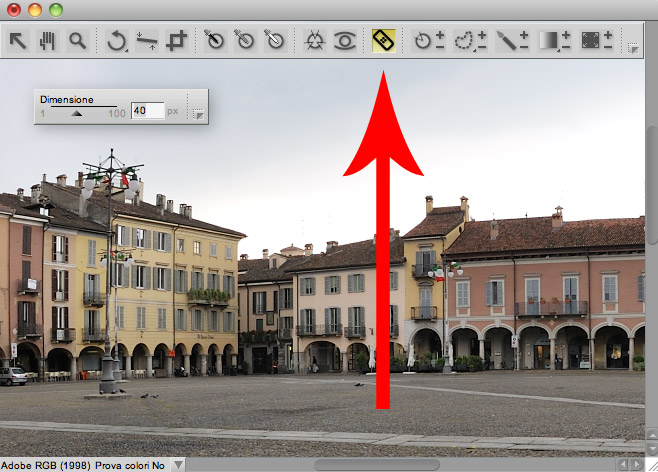The height and width of the screenshot is (472, 658).
Task: Collapse the Dimensione panel using corner icon
Action: click(198, 114)
